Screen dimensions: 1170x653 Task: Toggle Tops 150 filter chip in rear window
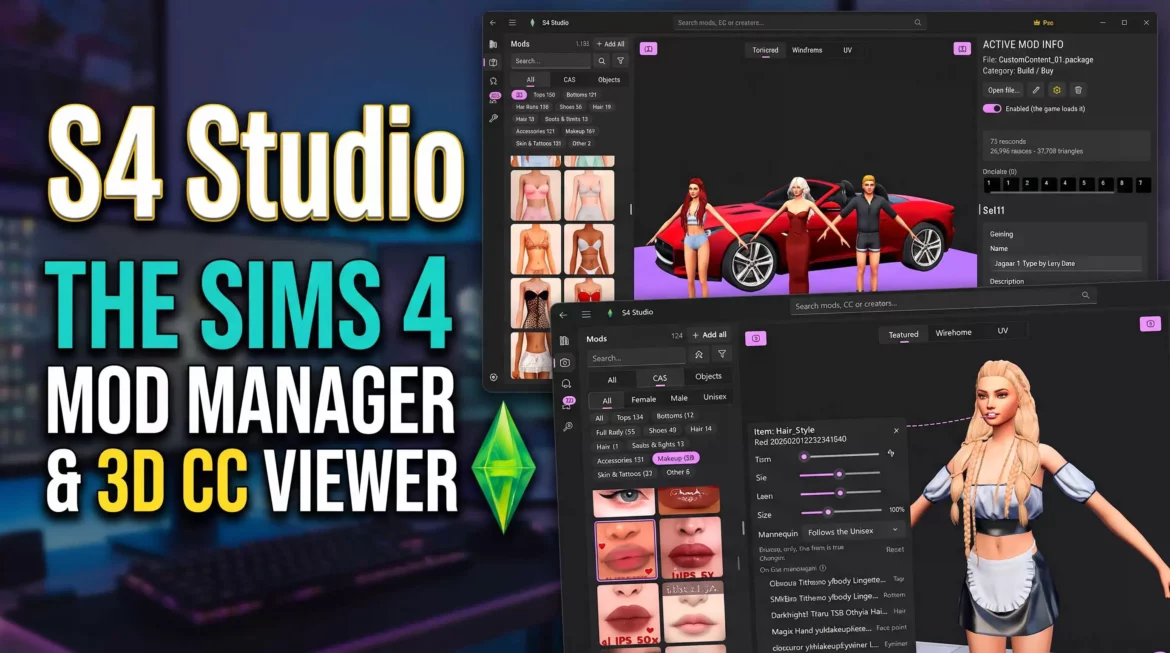pos(544,96)
